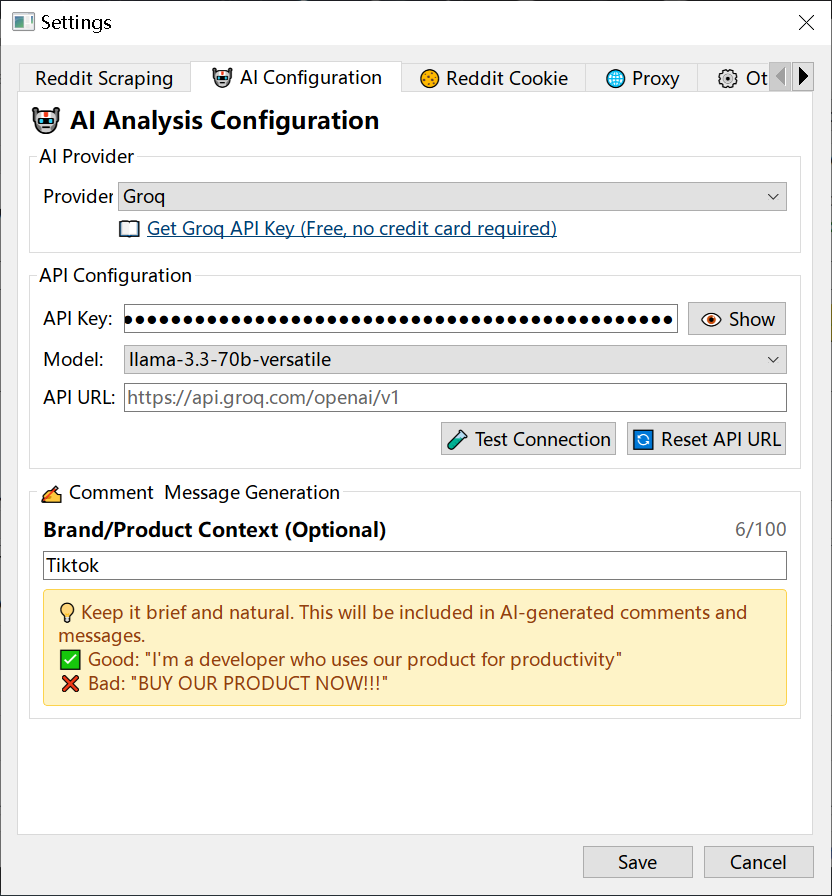Image resolution: width=832 pixels, height=896 pixels.
Task: Click the cookie icon on Reddit Cookie tab
Action: [x=429, y=77]
